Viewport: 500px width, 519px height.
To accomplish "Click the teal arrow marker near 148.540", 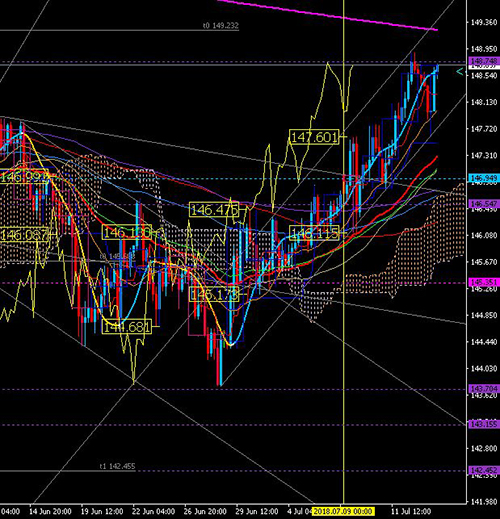I will 461,72.
